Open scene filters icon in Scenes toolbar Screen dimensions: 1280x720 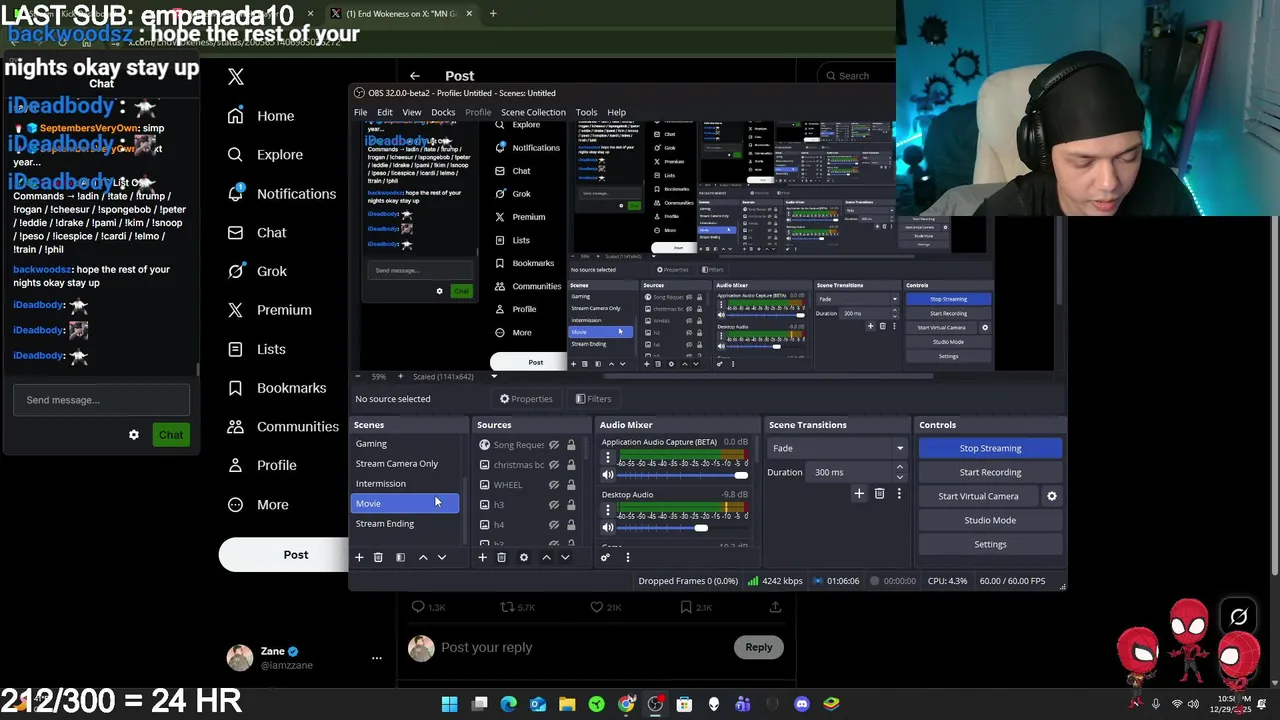click(400, 557)
